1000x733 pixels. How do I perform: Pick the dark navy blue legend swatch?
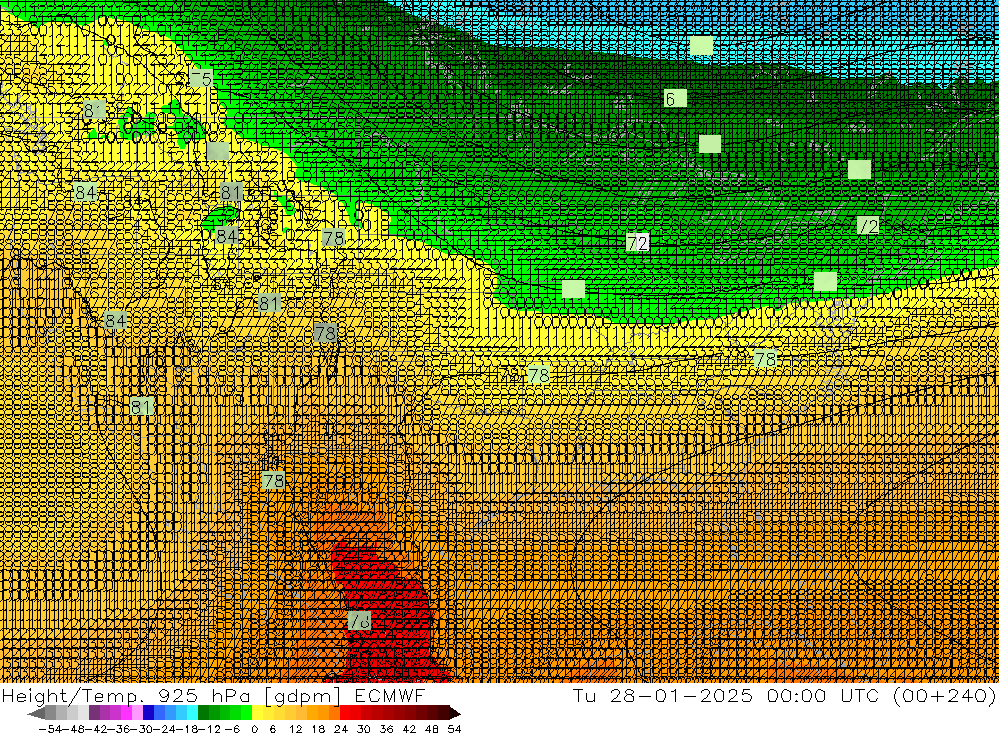(x=148, y=712)
